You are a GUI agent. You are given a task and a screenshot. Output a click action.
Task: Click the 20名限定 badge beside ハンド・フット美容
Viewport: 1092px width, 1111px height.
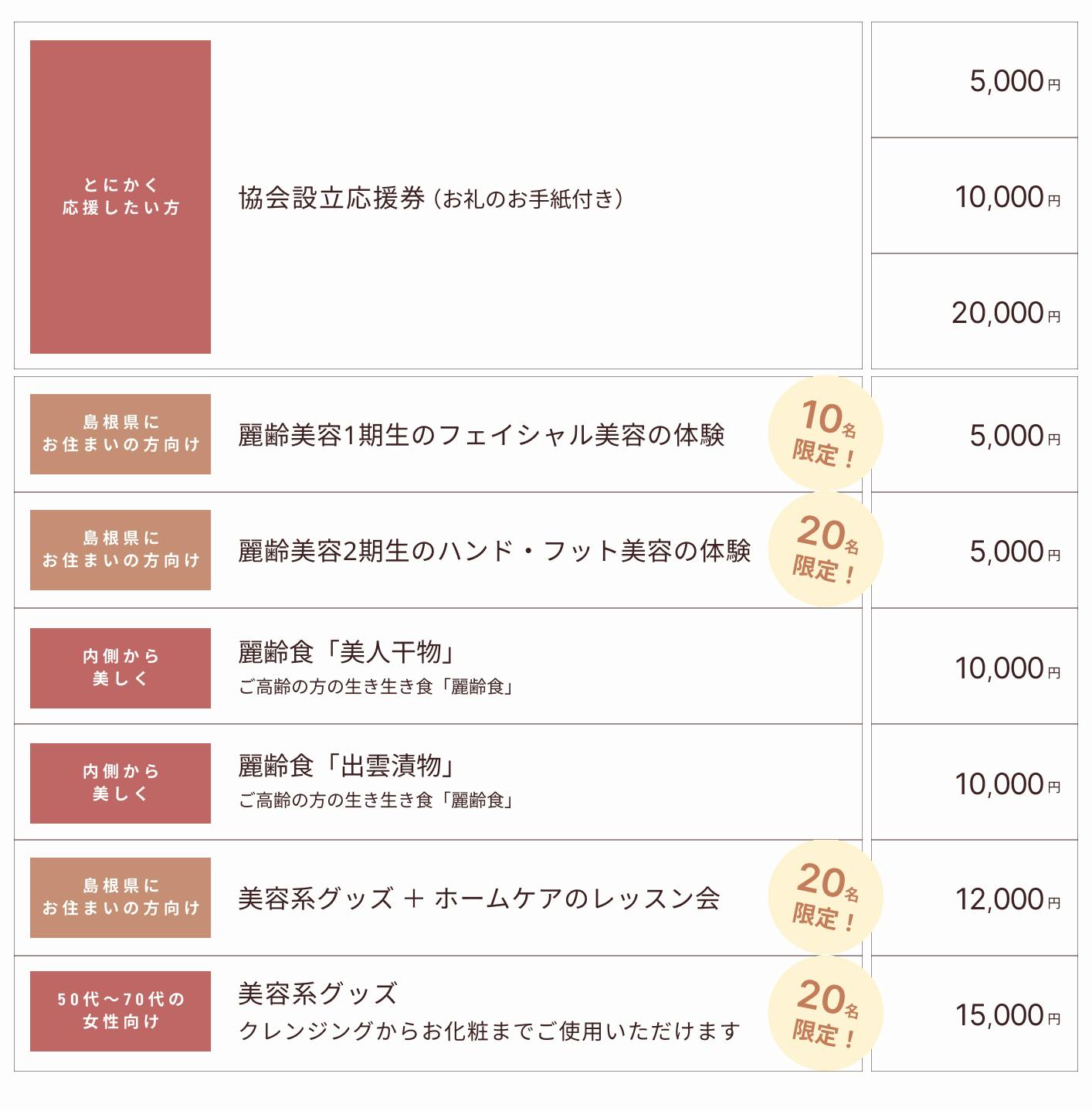pos(825,549)
